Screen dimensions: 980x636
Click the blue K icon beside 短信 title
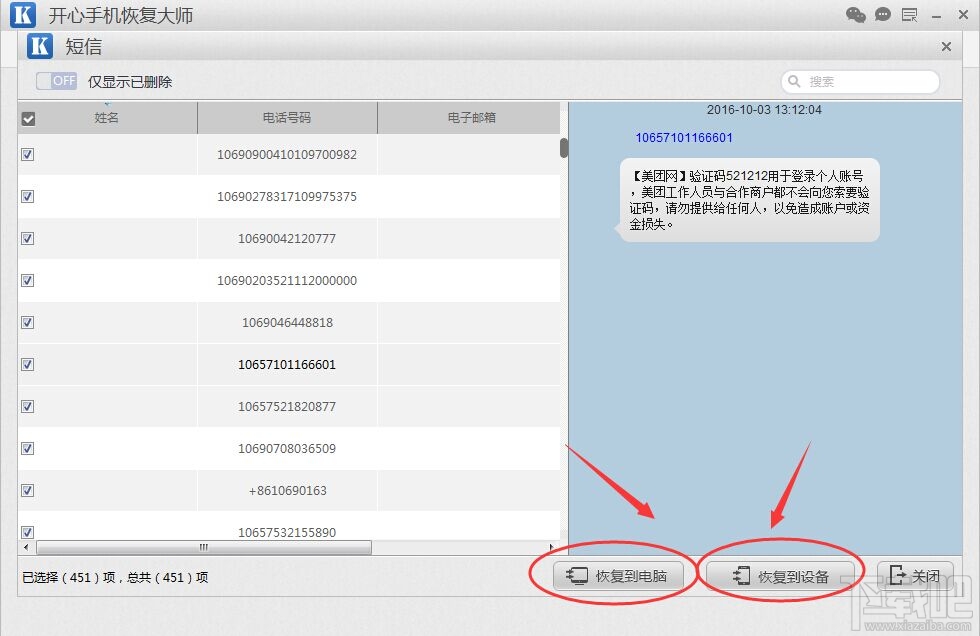38,46
